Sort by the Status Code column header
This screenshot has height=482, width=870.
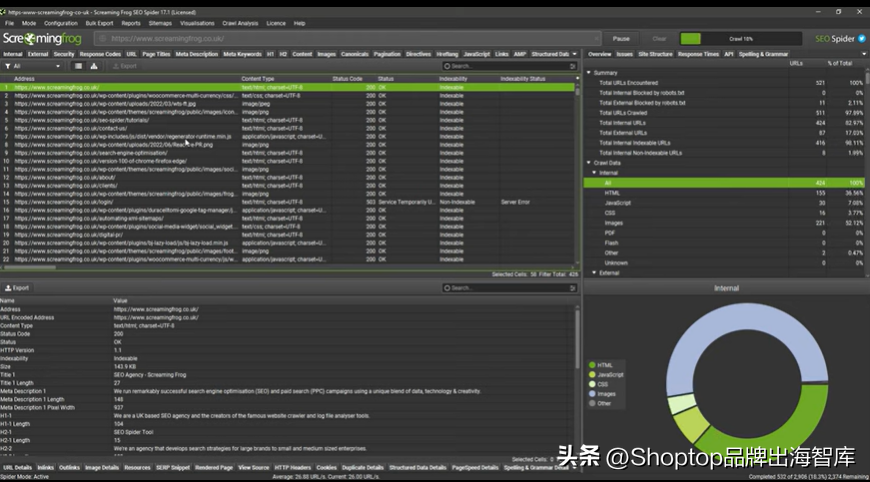click(x=347, y=79)
